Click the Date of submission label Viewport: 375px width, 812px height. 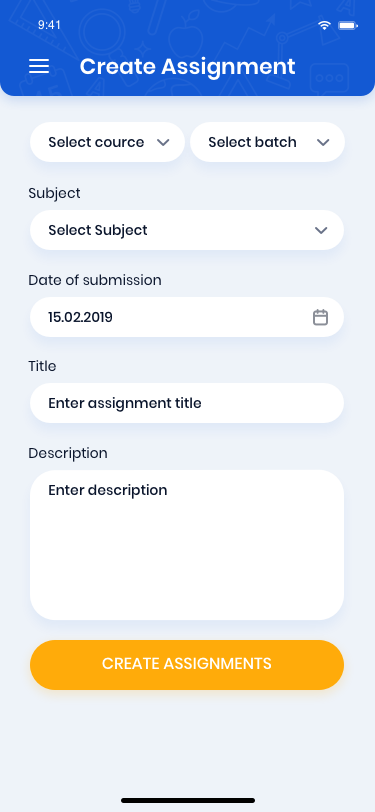(x=95, y=280)
